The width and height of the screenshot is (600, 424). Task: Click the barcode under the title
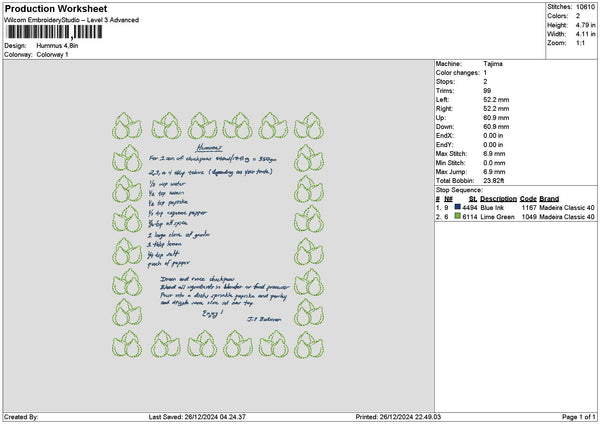coord(54,32)
